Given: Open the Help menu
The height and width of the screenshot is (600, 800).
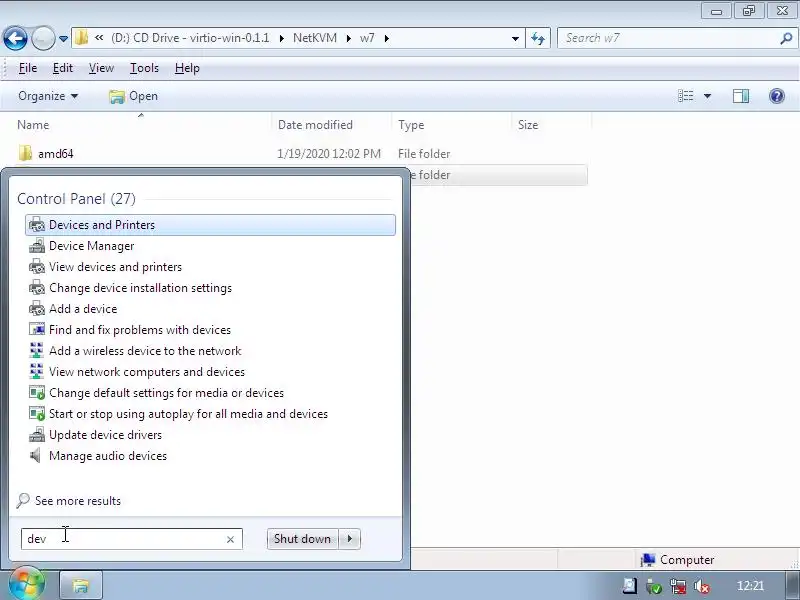Looking at the screenshot, I should click(x=187, y=68).
